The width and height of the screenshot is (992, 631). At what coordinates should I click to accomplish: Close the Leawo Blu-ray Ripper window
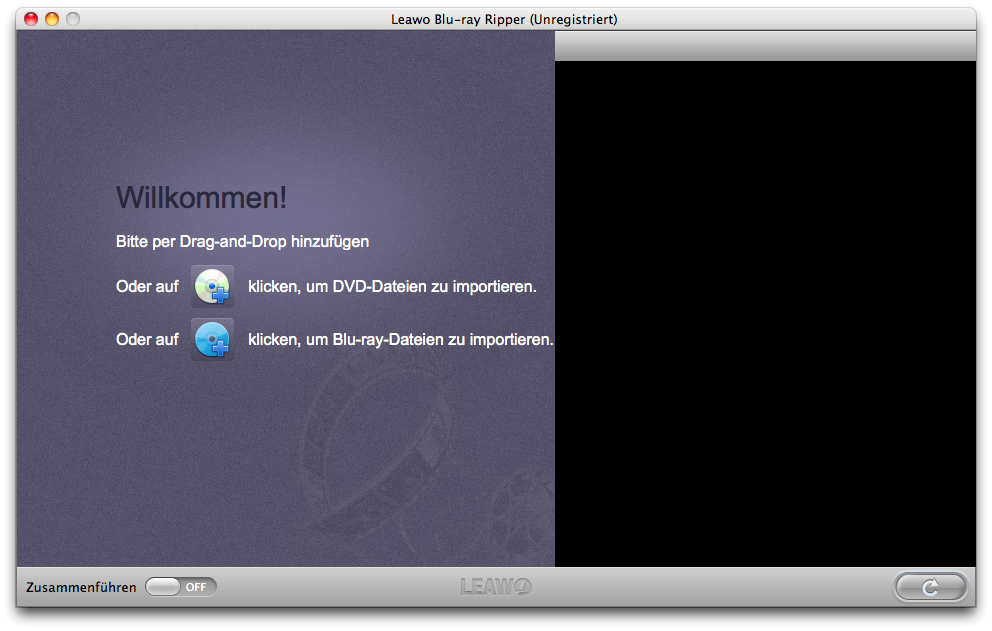[30, 19]
